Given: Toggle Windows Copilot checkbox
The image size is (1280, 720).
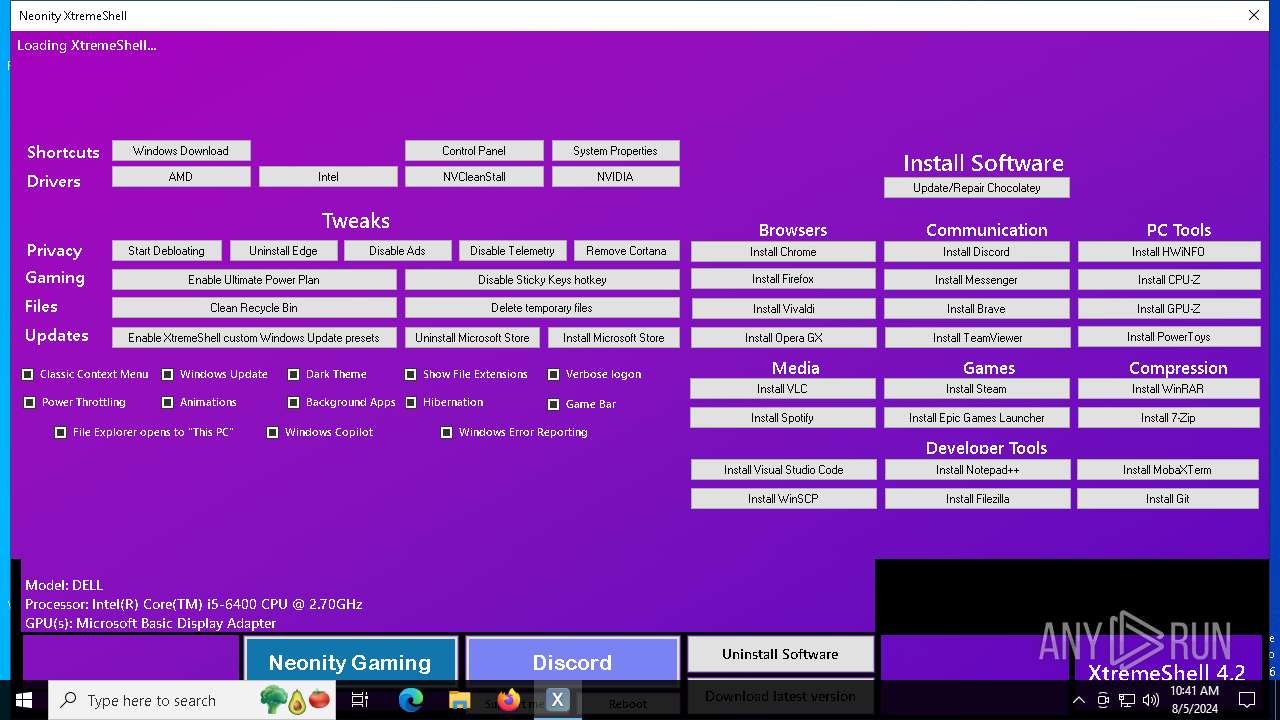Looking at the screenshot, I should click(x=273, y=433).
